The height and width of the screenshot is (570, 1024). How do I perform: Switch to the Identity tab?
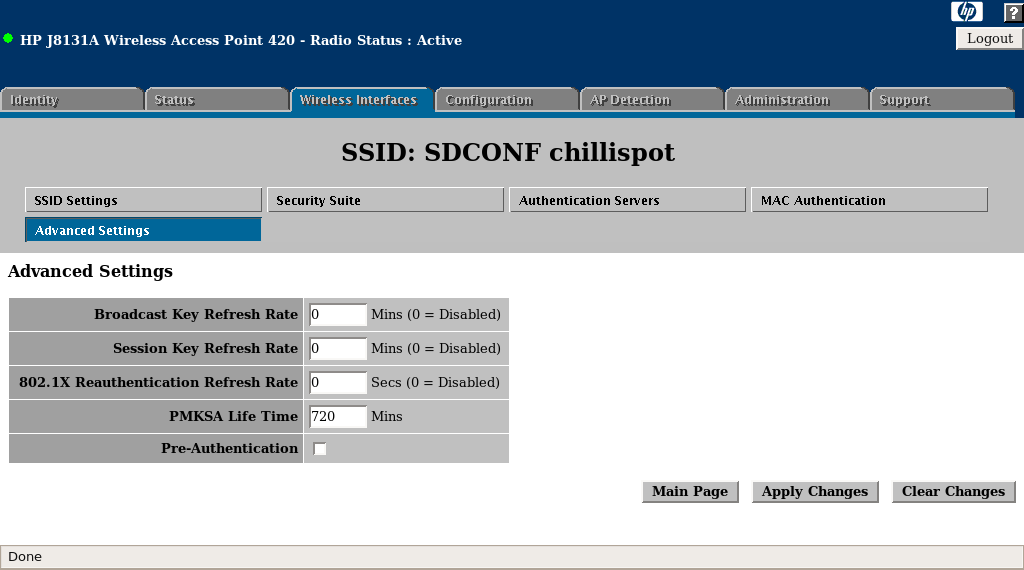pos(72,100)
